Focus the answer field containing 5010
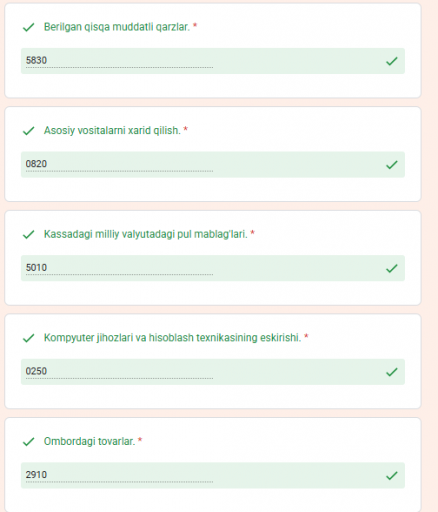The width and height of the screenshot is (438, 512). pos(213,268)
